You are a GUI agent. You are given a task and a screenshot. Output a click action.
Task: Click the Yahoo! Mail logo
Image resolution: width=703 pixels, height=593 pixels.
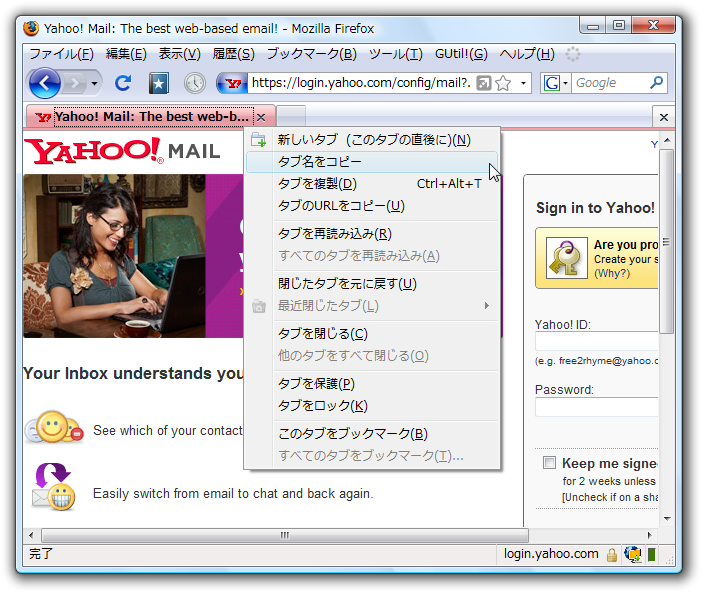122,151
